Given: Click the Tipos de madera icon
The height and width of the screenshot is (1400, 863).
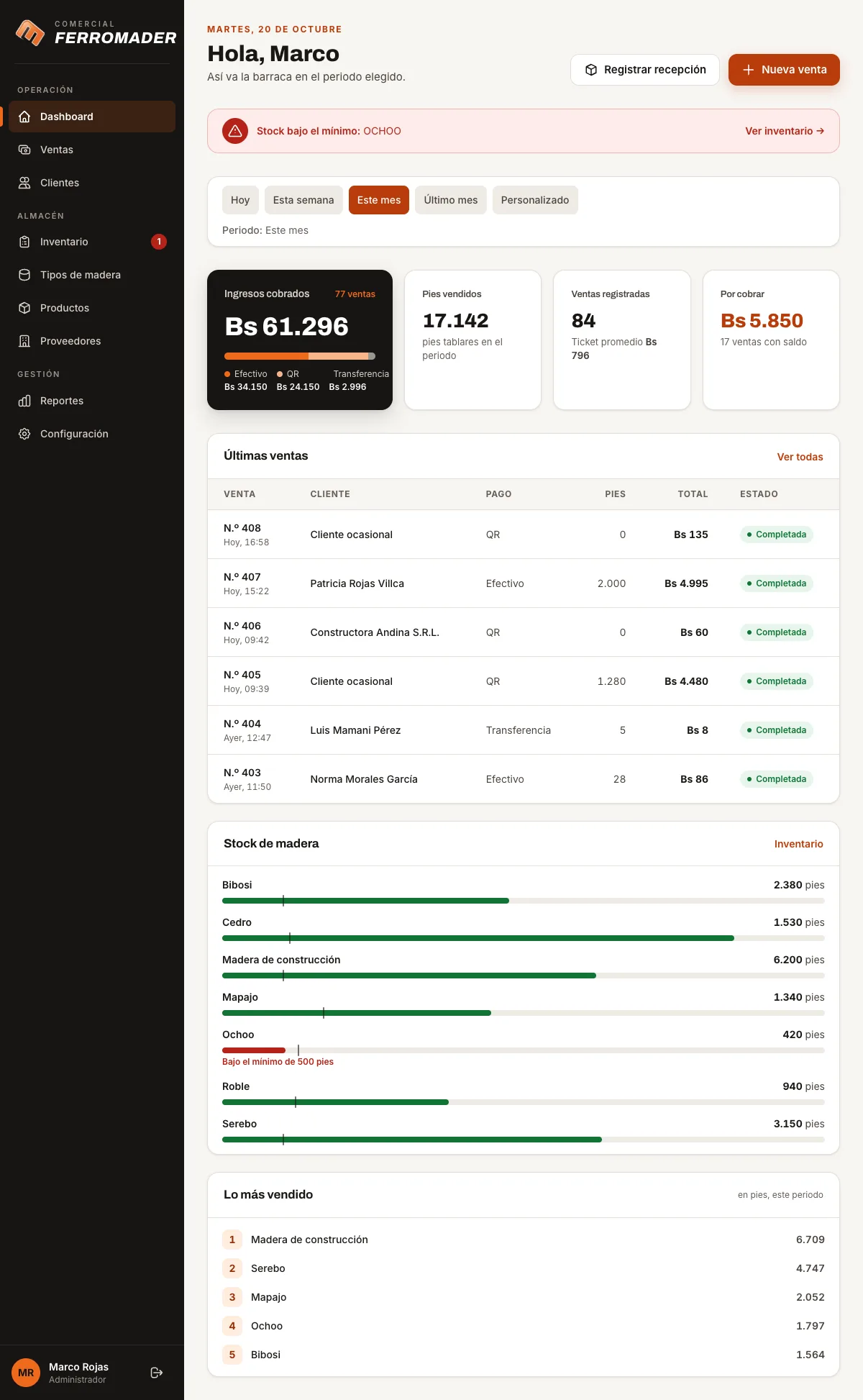Looking at the screenshot, I should click(x=24, y=275).
